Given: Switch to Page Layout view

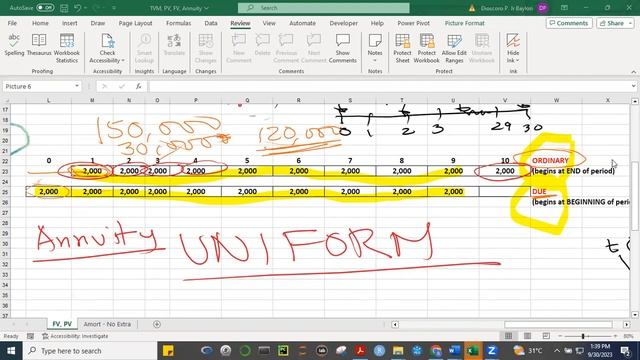Looking at the screenshot, I should click(527, 336).
